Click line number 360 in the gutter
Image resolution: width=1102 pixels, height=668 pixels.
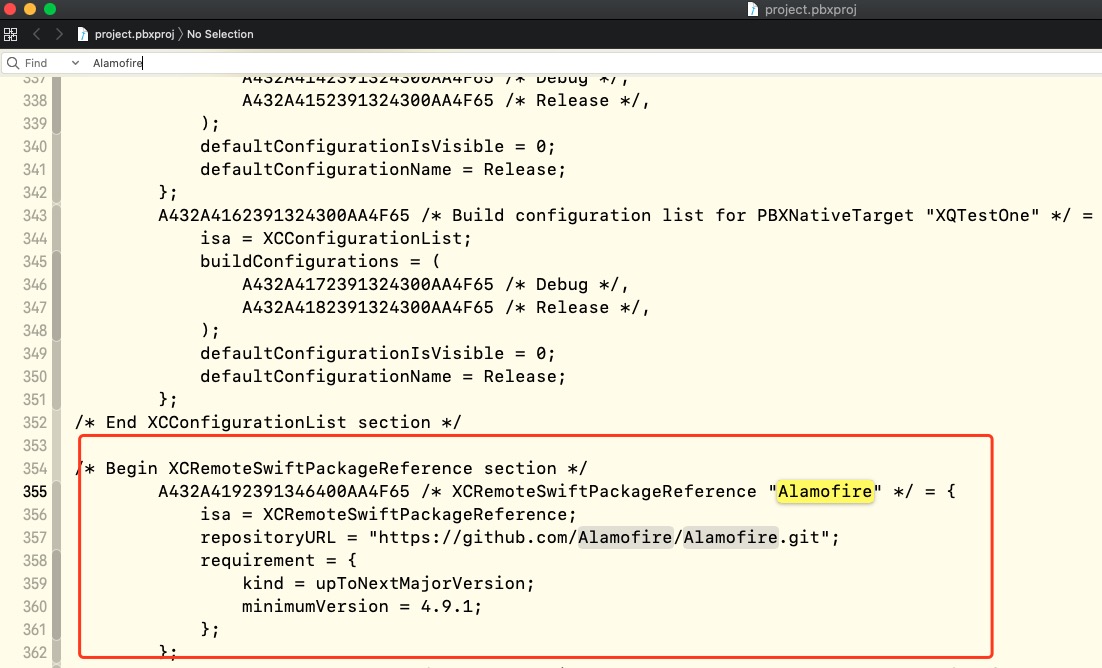coord(34,606)
